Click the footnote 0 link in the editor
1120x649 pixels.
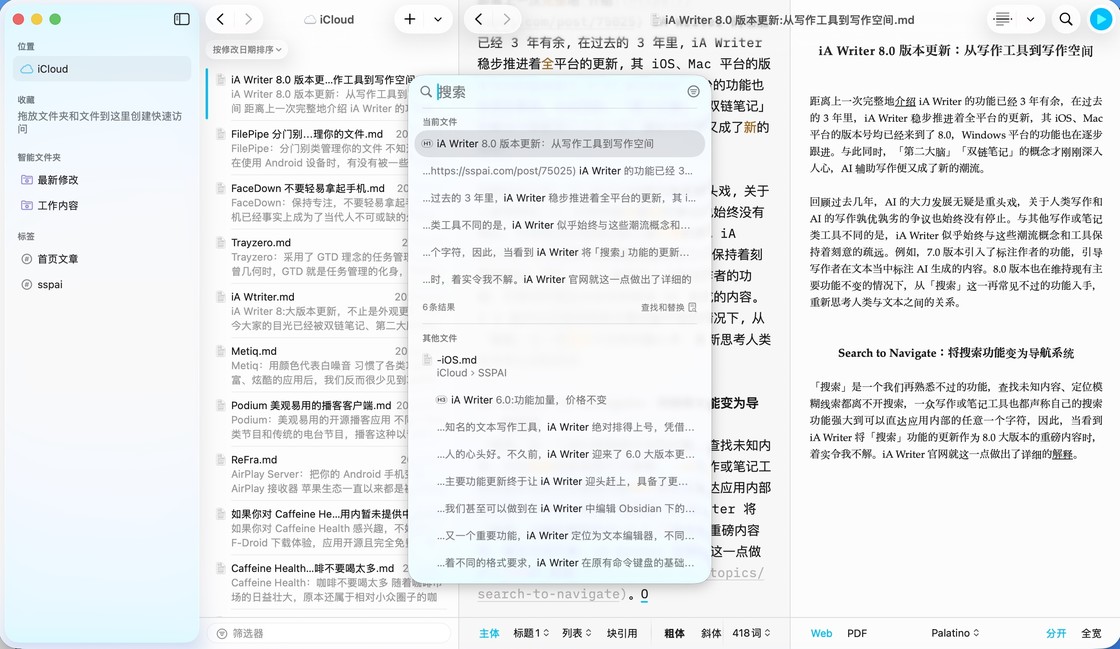pos(644,594)
